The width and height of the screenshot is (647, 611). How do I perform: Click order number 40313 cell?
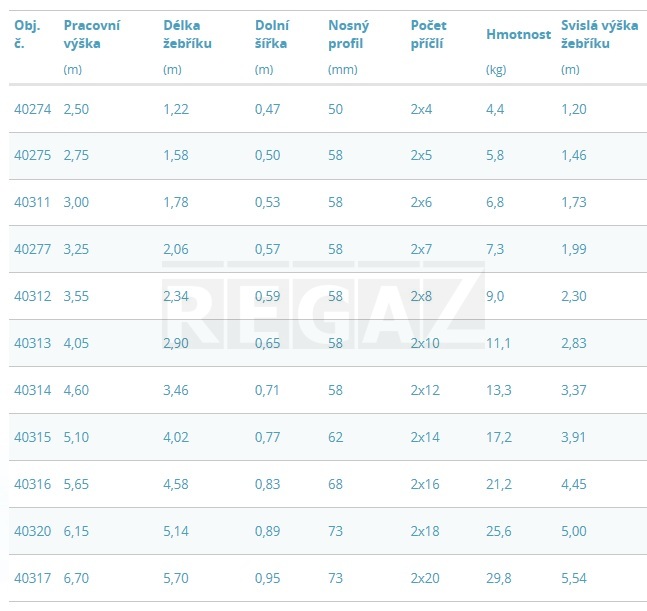pyautogui.click(x=33, y=343)
